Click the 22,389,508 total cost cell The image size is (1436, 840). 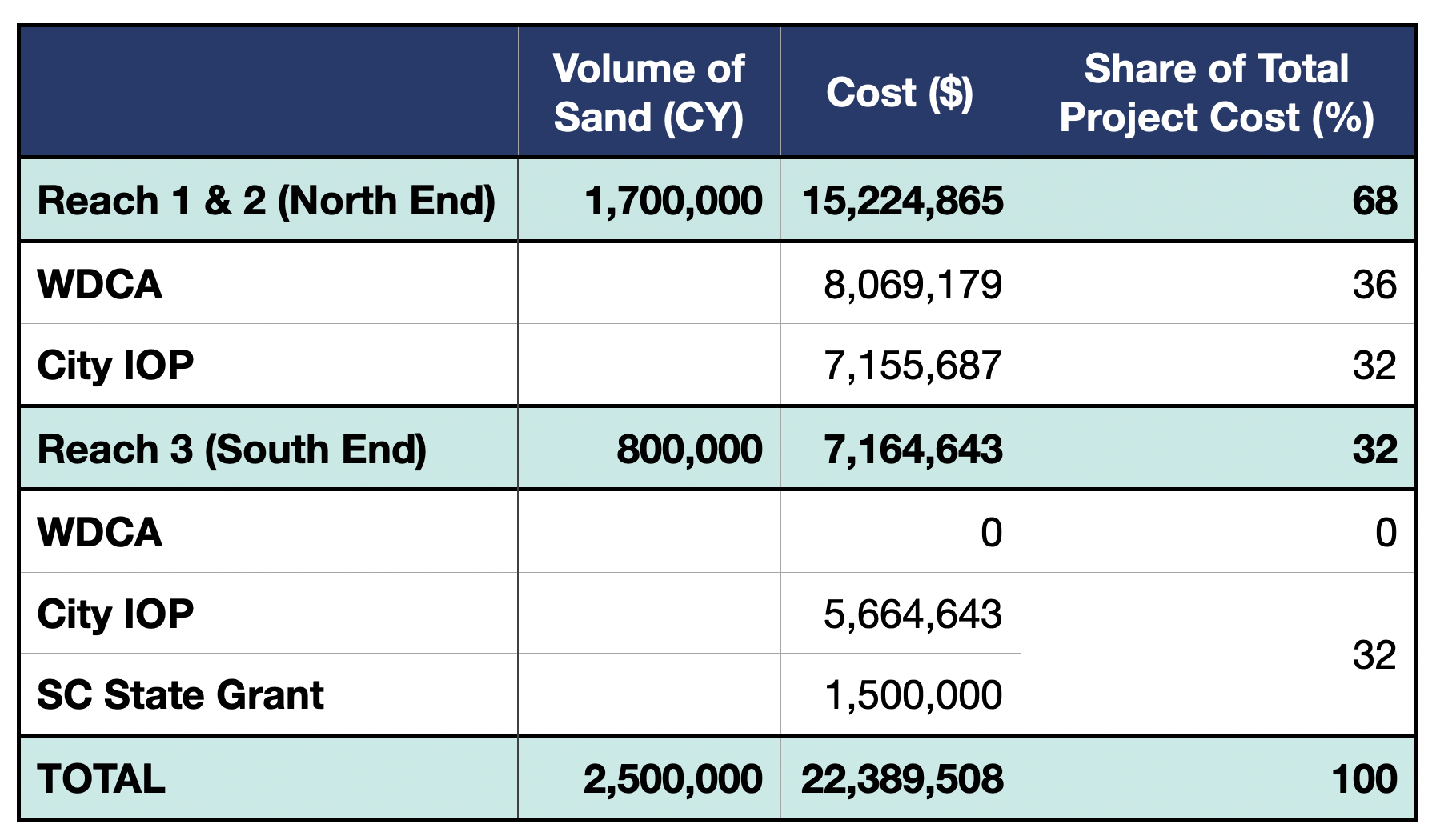(x=901, y=778)
